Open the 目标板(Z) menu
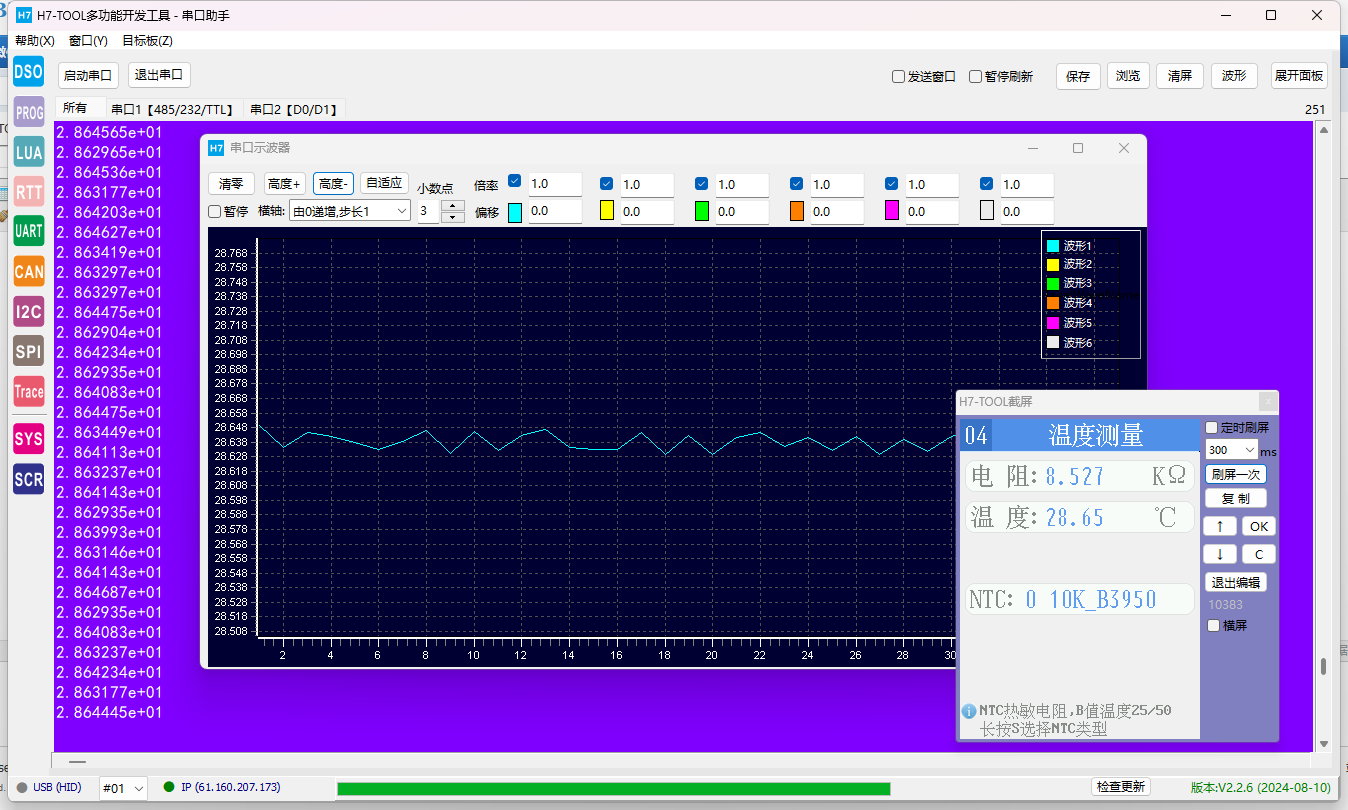Viewport: 1348px width, 810px height. coord(147,41)
